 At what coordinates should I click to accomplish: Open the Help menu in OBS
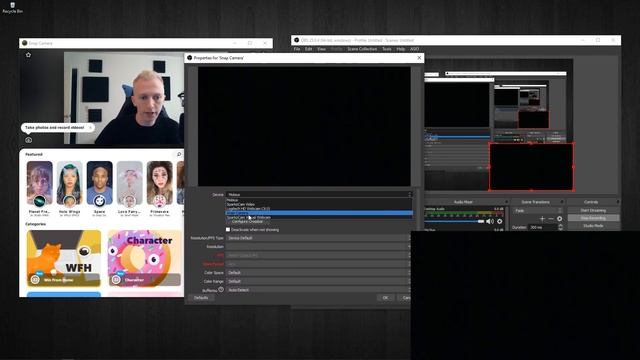(401, 49)
